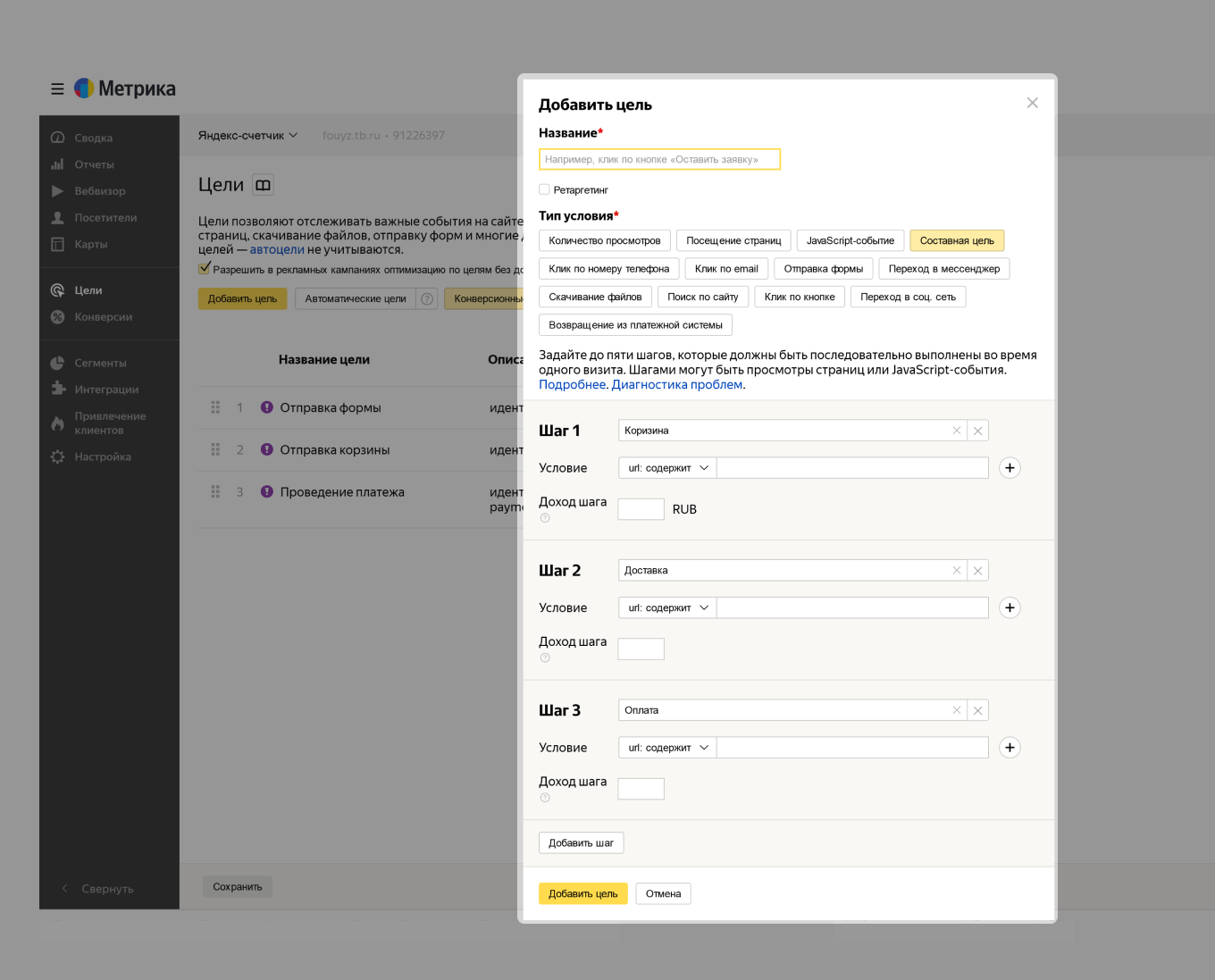This screenshot has height=980, width=1215.
Task: Expand url: содержит dropdown in Шаг 1
Action: pos(667,468)
